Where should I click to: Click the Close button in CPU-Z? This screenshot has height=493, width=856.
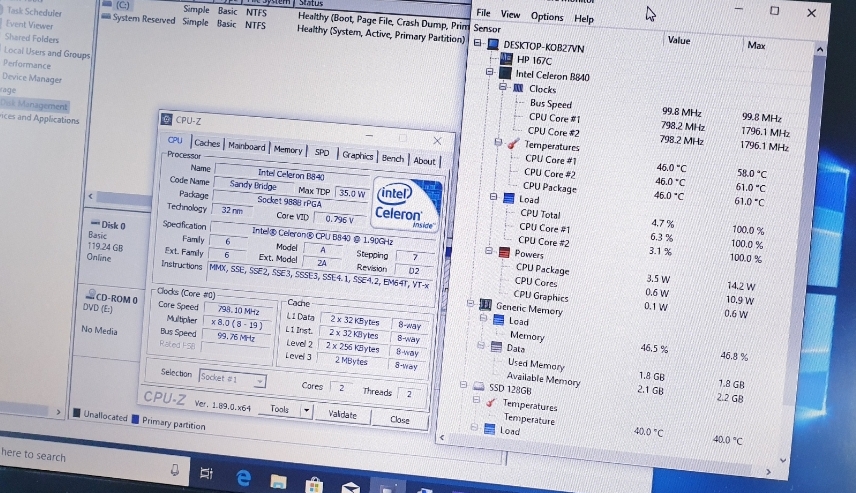(400, 420)
